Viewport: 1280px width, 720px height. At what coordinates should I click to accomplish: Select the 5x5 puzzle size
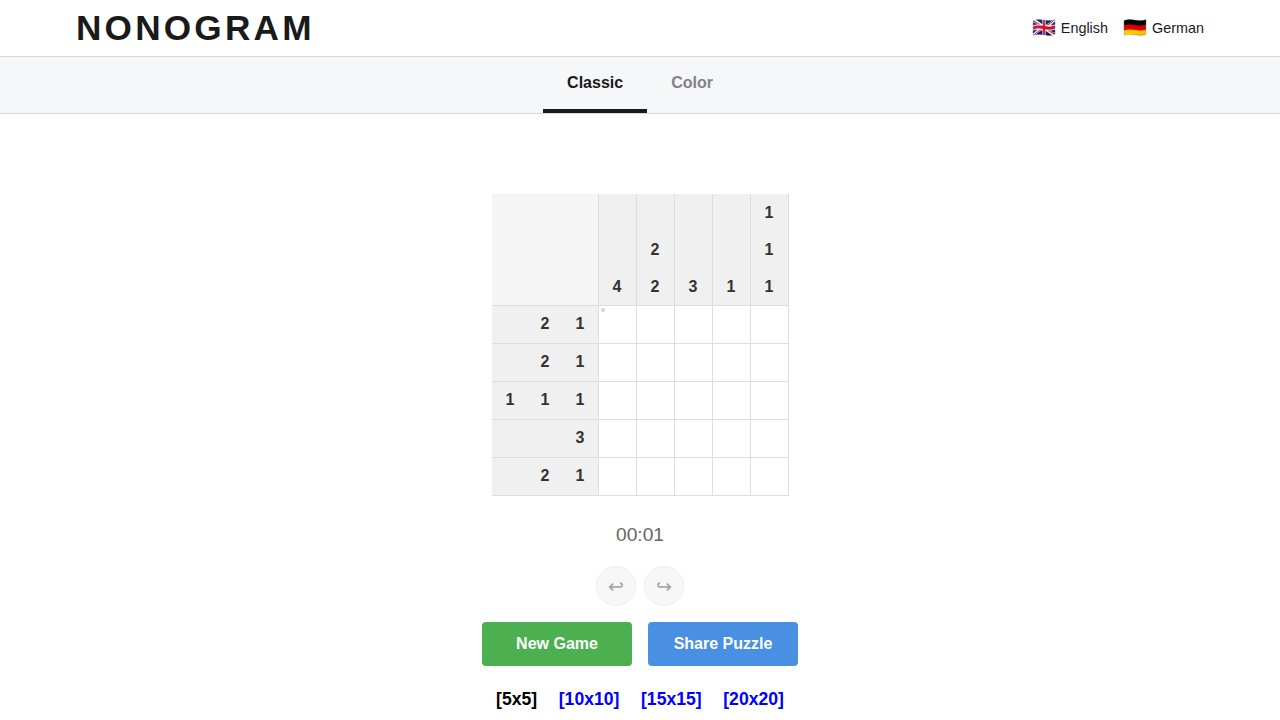(x=516, y=699)
